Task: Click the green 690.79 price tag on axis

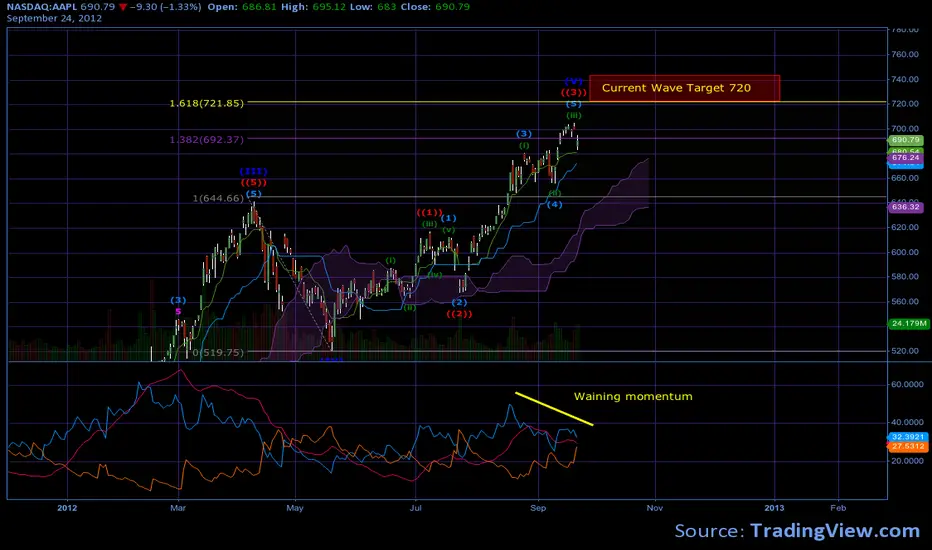Action: [905, 140]
